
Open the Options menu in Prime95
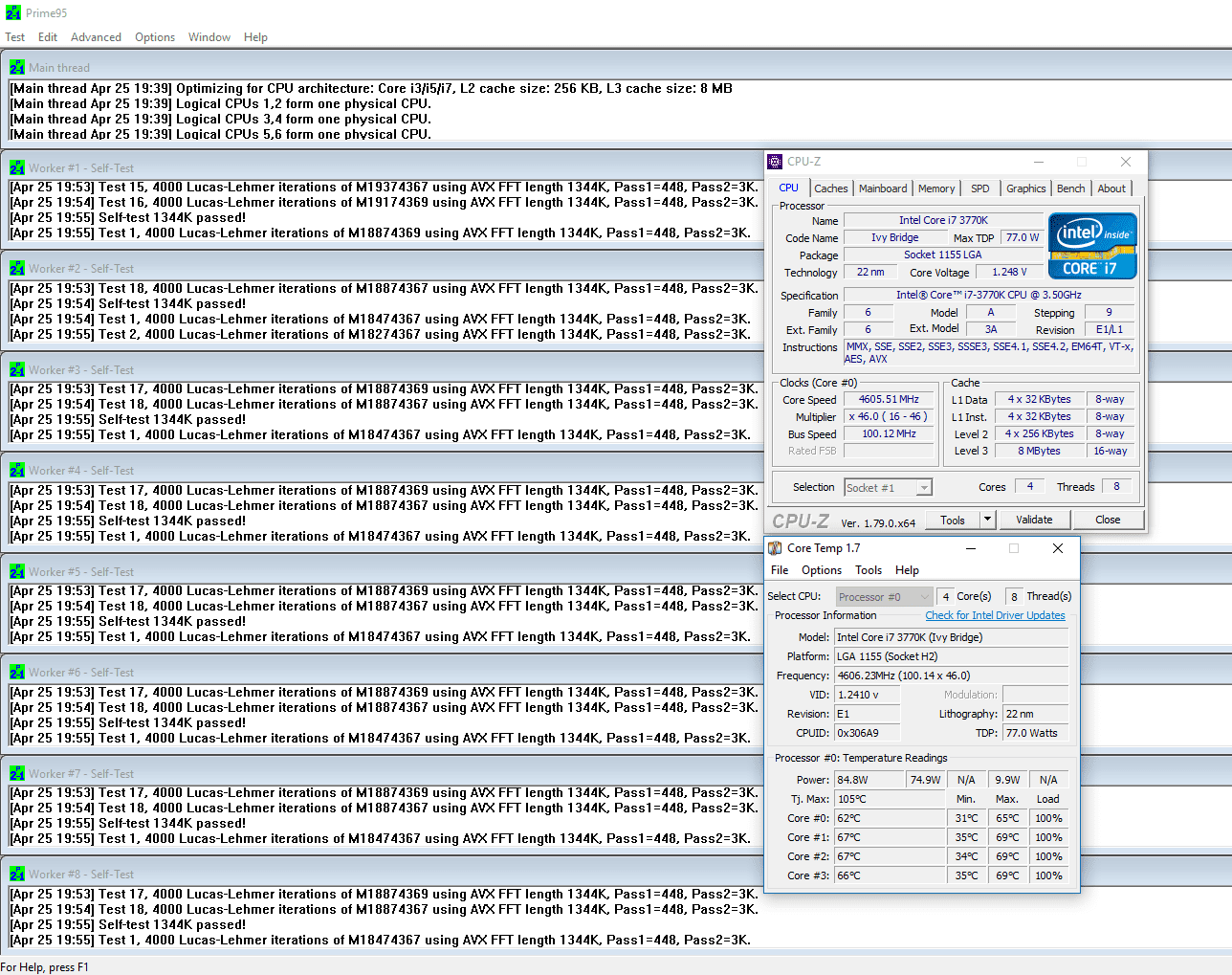point(155,37)
